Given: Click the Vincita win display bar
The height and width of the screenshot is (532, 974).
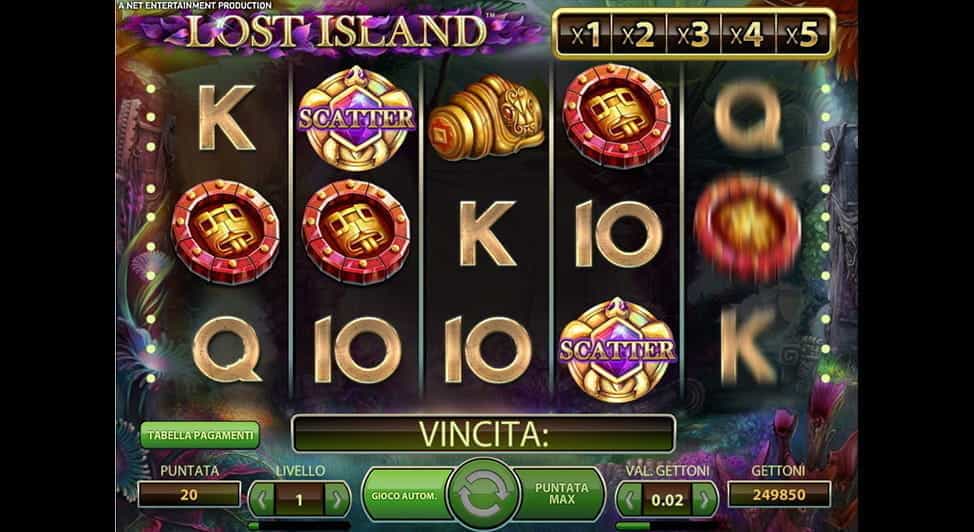Looking at the screenshot, I should (483, 434).
